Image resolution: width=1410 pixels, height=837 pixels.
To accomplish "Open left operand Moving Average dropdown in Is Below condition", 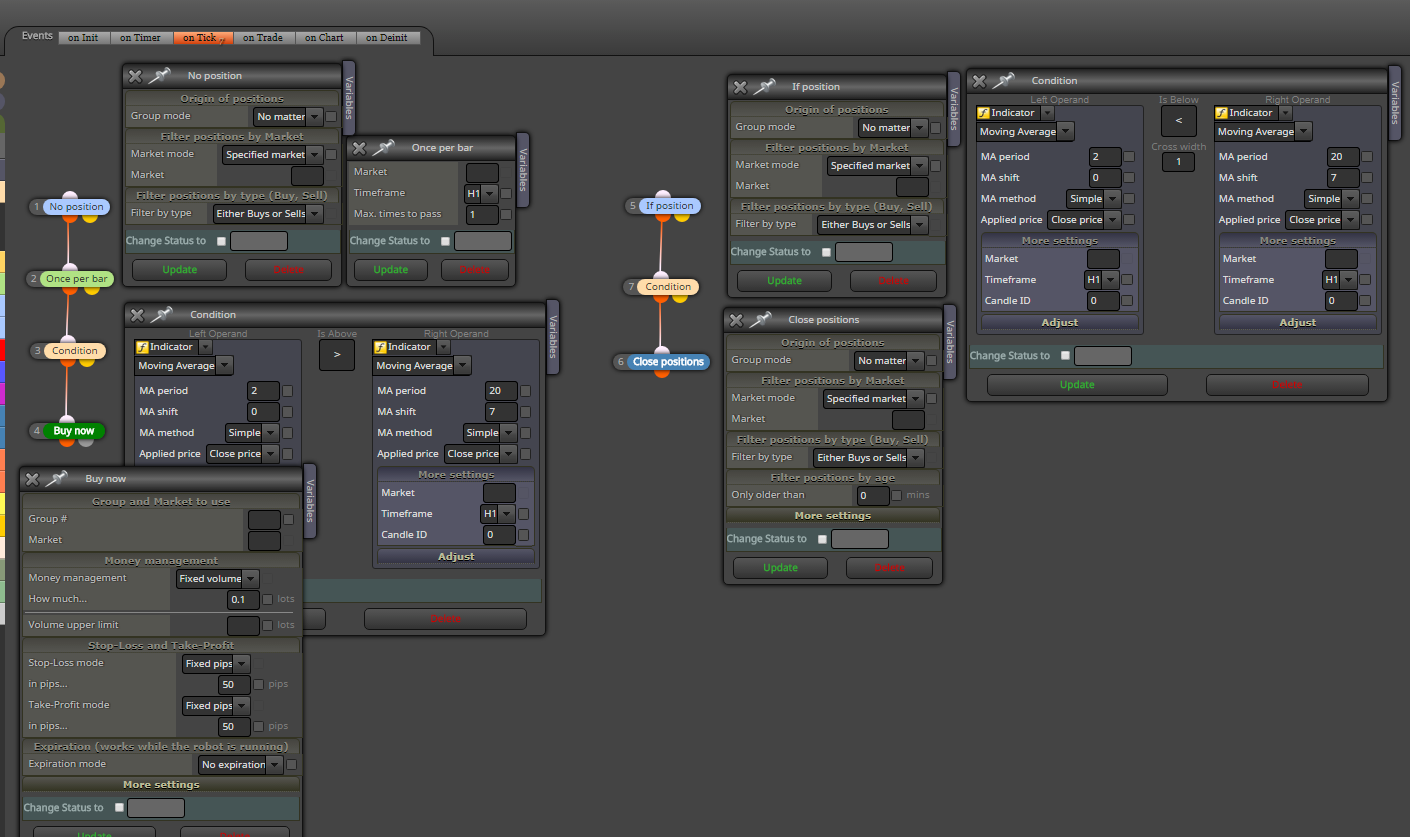I will 1026,132.
